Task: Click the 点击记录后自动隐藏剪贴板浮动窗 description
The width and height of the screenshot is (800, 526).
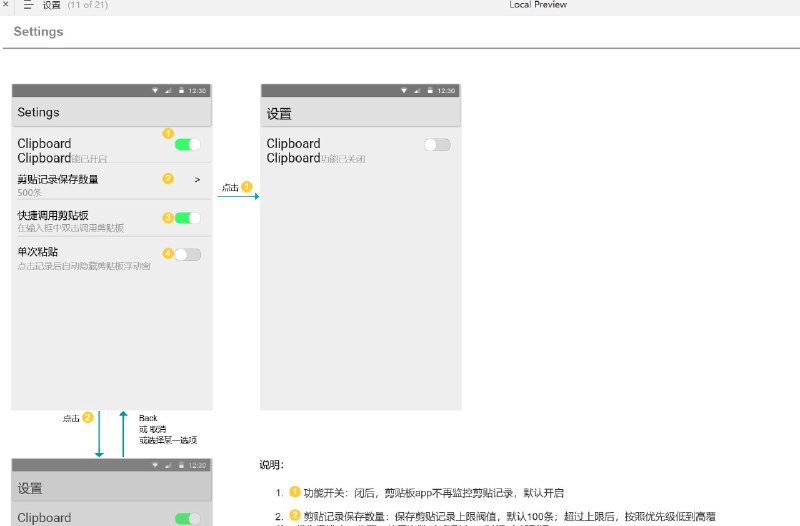Action: (84, 266)
